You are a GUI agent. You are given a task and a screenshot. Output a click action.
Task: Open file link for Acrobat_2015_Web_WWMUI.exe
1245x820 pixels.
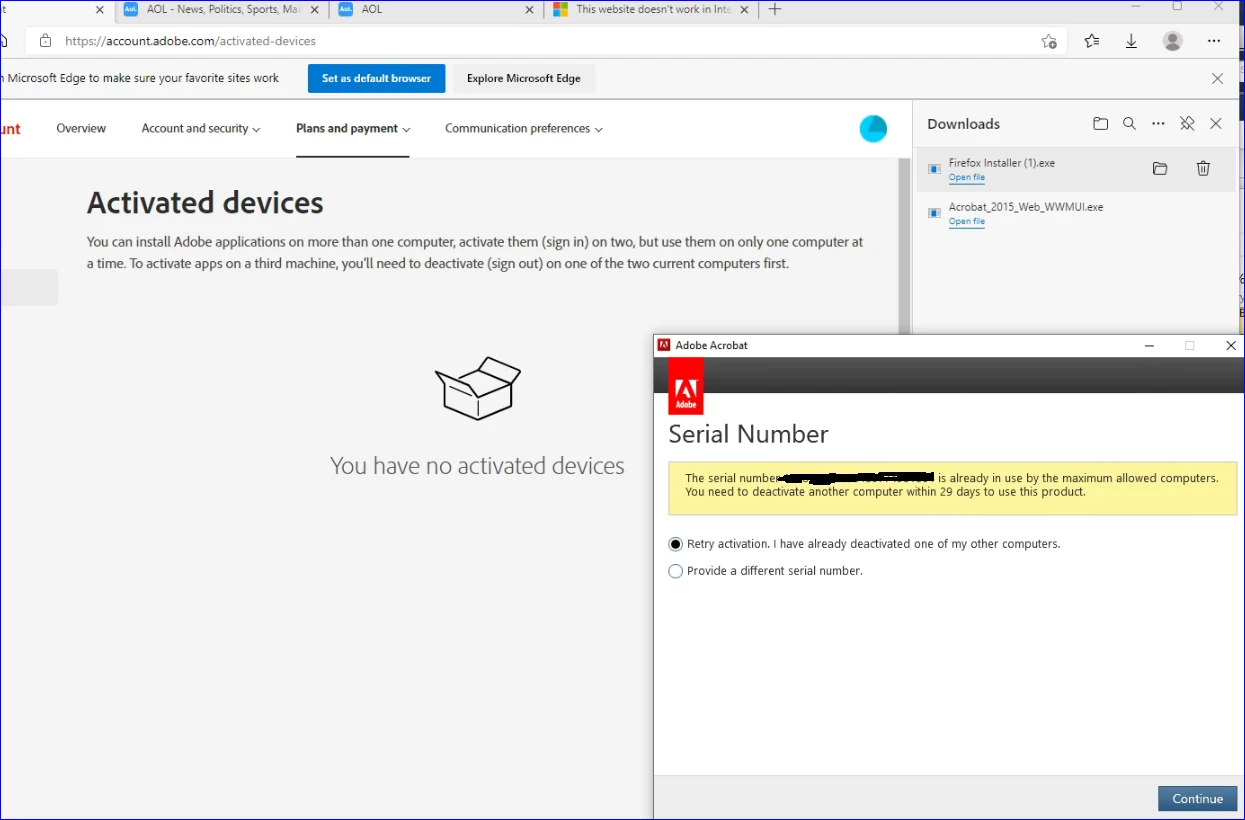pos(967,222)
